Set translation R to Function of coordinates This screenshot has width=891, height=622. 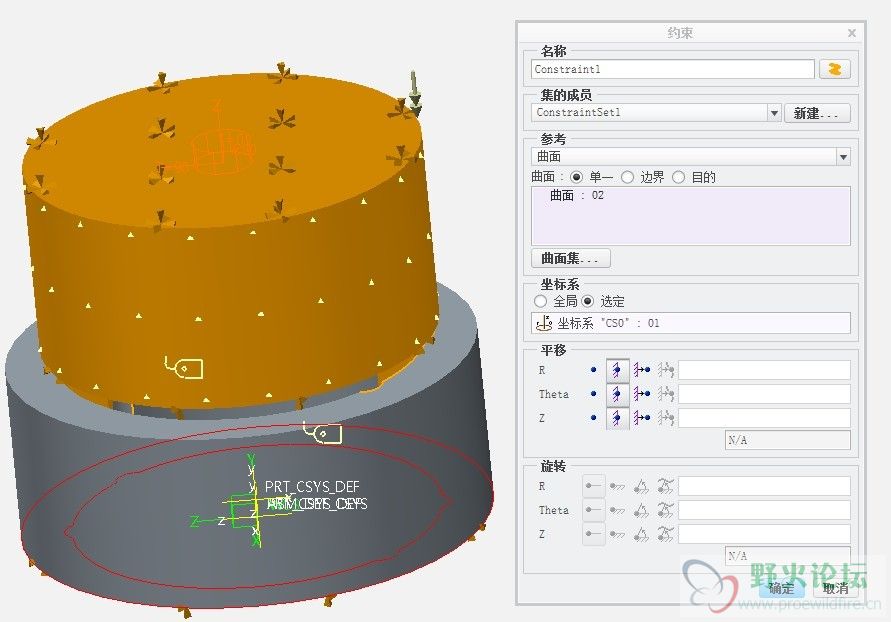tap(665, 370)
